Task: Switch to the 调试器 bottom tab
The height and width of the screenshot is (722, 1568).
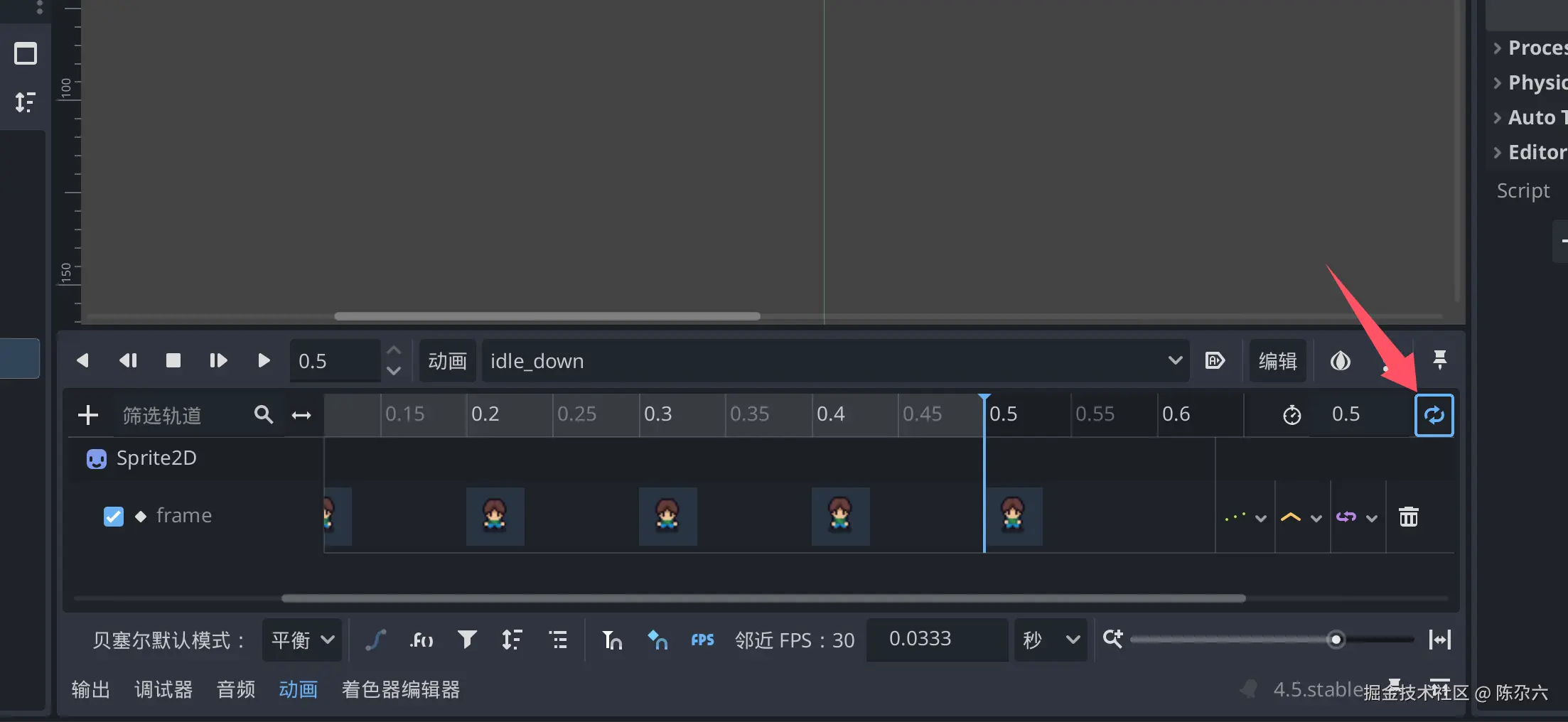Action: pyautogui.click(x=163, y=689)
